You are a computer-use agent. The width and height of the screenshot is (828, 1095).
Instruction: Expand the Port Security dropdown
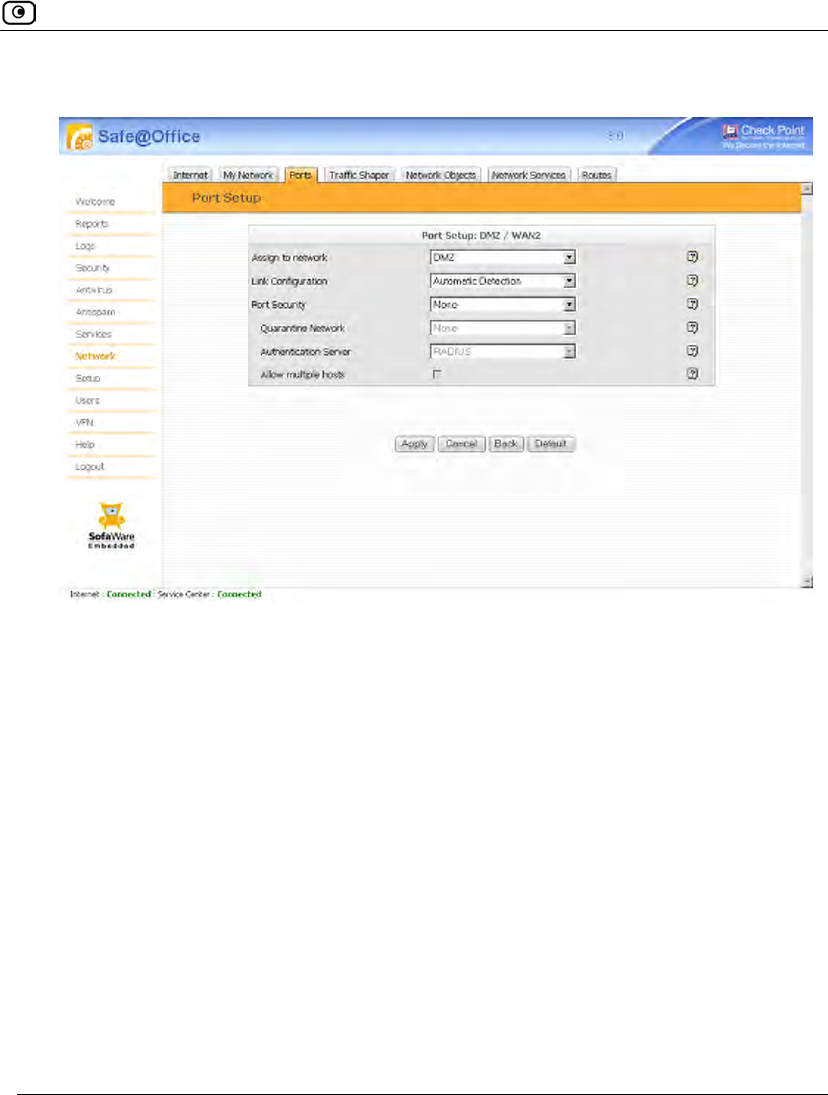570,304
